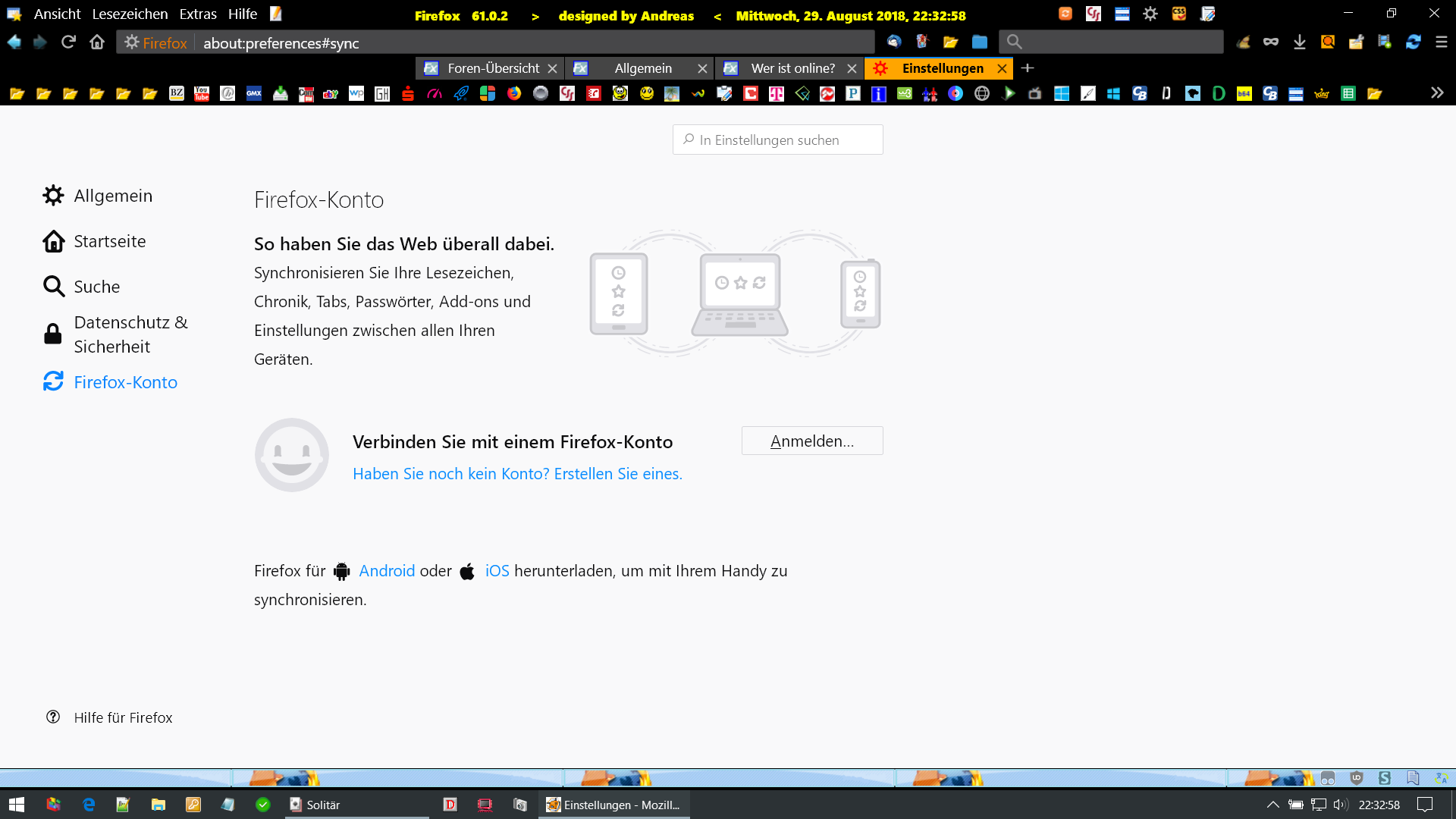Viewport: 1456px width, 819px height.
Task: Open the Firefox hamburger menu
Action: coord(1441,42)
